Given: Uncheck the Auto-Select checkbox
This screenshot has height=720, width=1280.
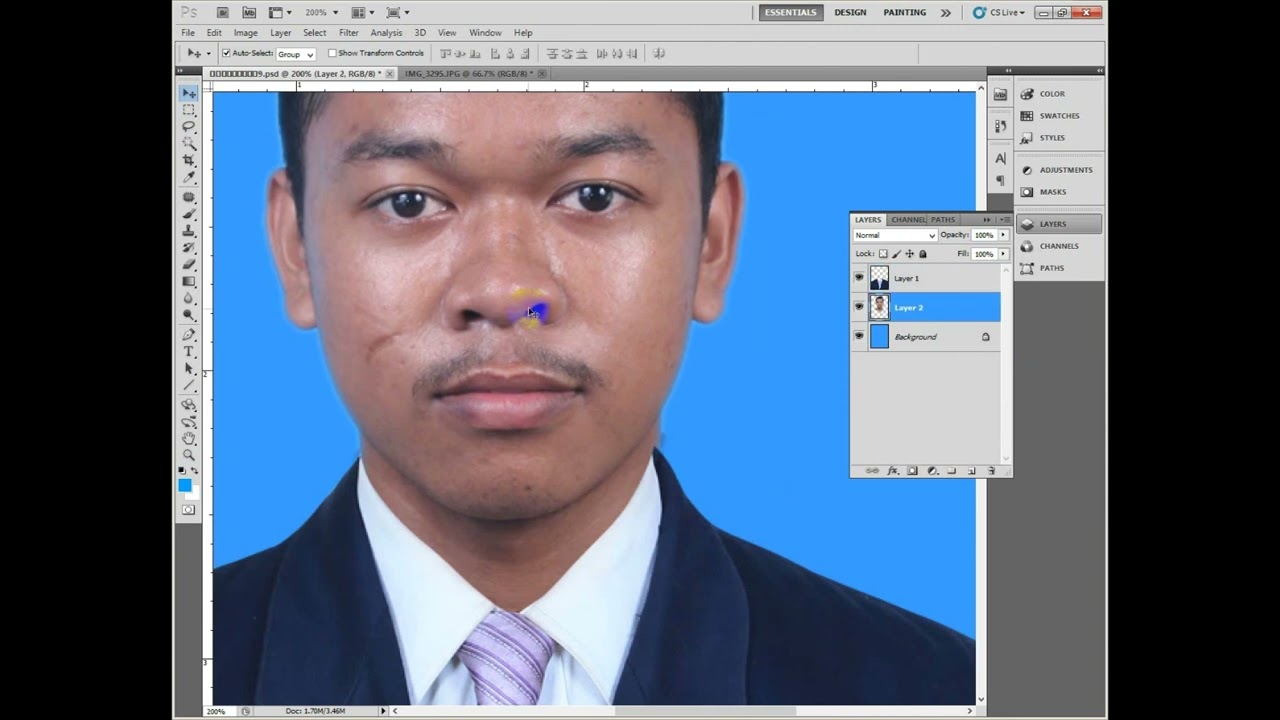Looking at the screenshot, I should (x=226, y=53).
